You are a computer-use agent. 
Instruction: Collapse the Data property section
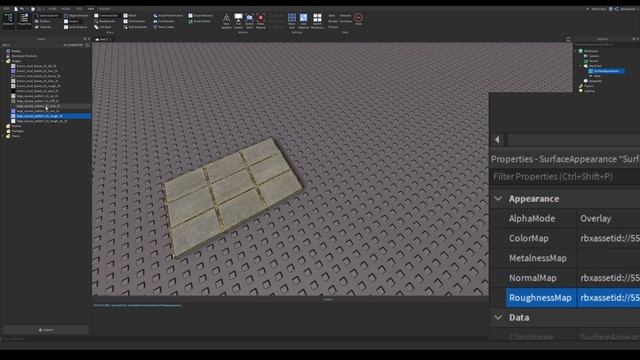[x=498, y=317]
